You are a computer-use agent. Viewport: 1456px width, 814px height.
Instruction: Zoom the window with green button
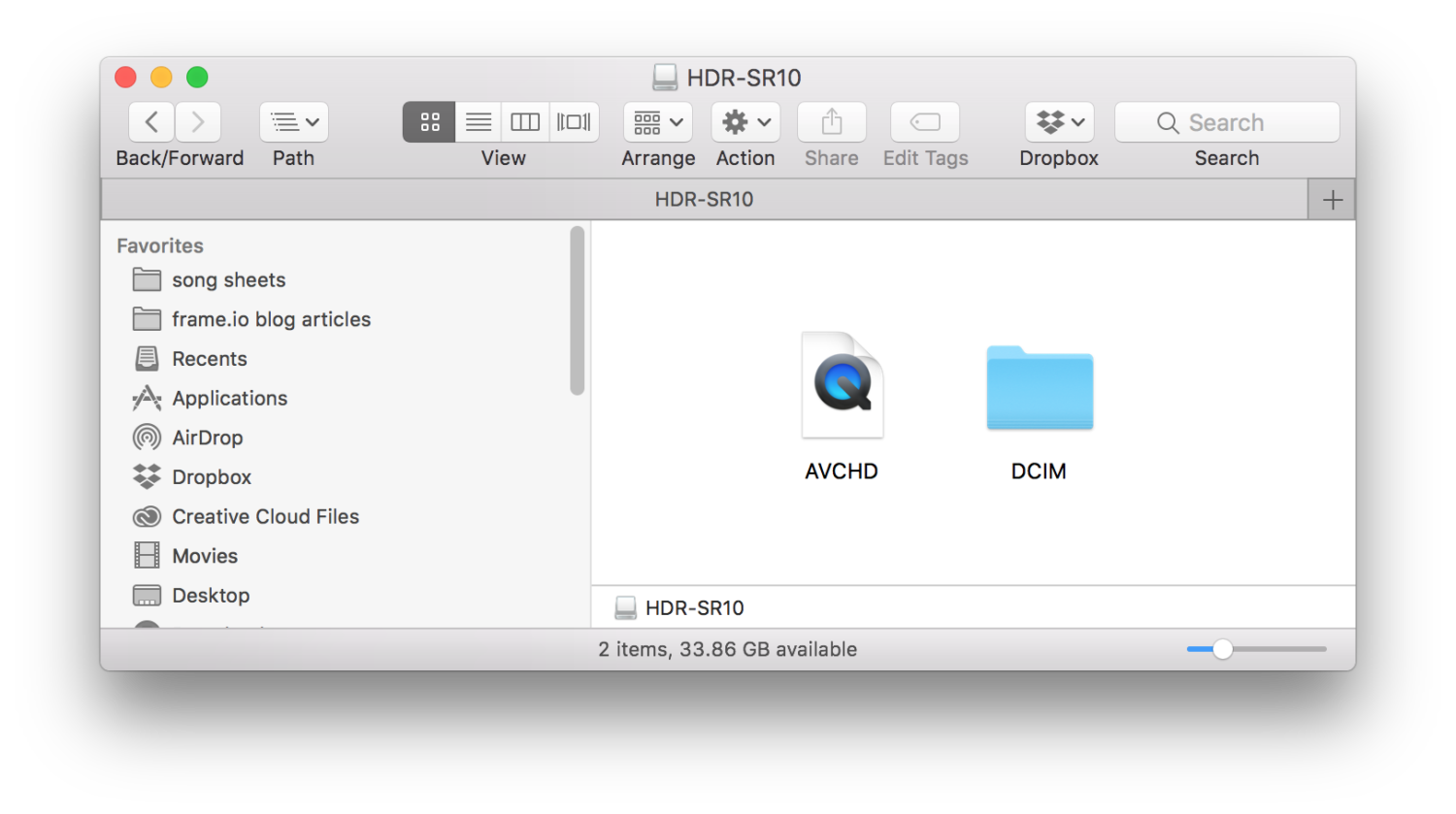(197, 78)
